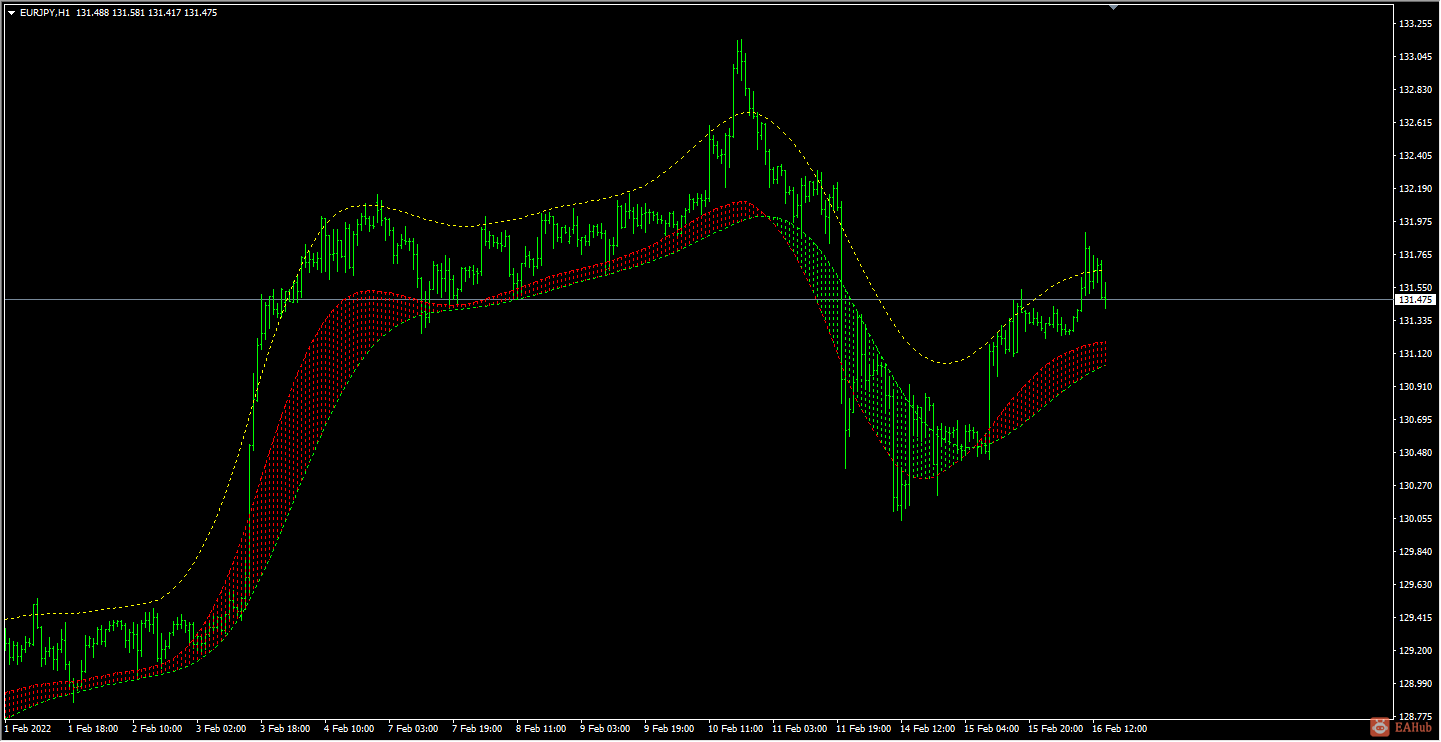Viewport: 1441px width, 742px height.
Task: Click the "3 Feb 18:00" time axis label
Action: tap(285, 729)
